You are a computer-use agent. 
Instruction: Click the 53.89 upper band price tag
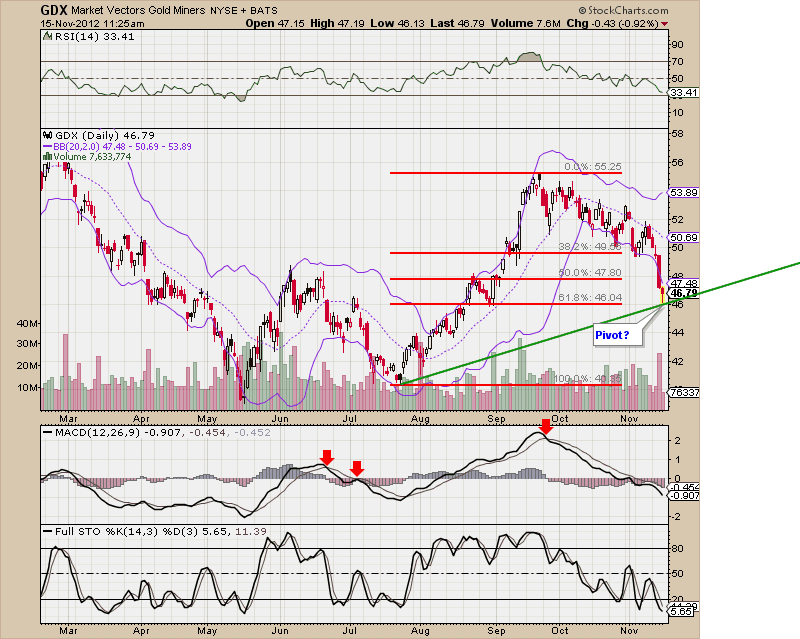tap(684, 192)
